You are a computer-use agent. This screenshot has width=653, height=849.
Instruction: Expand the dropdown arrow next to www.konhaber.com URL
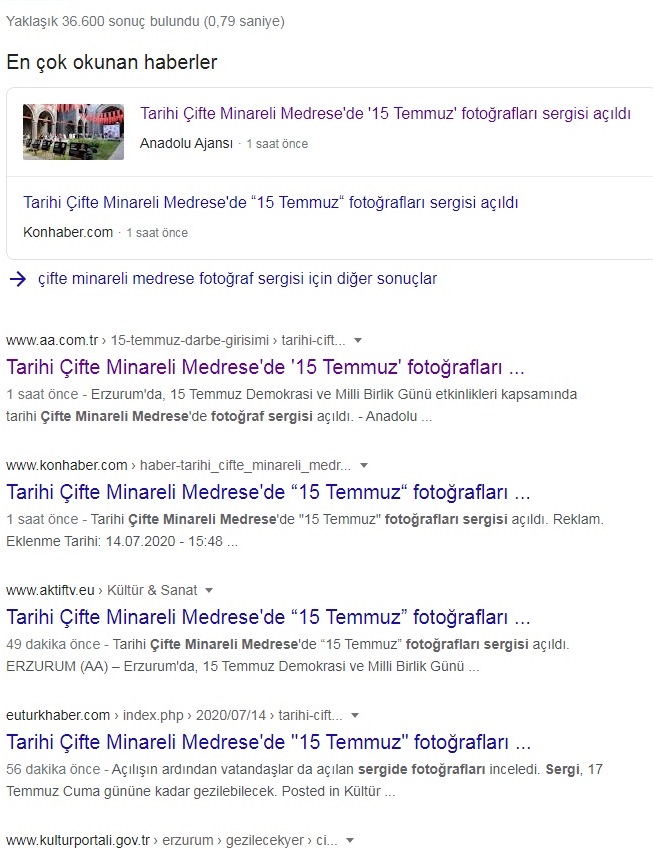pos(364,466)
